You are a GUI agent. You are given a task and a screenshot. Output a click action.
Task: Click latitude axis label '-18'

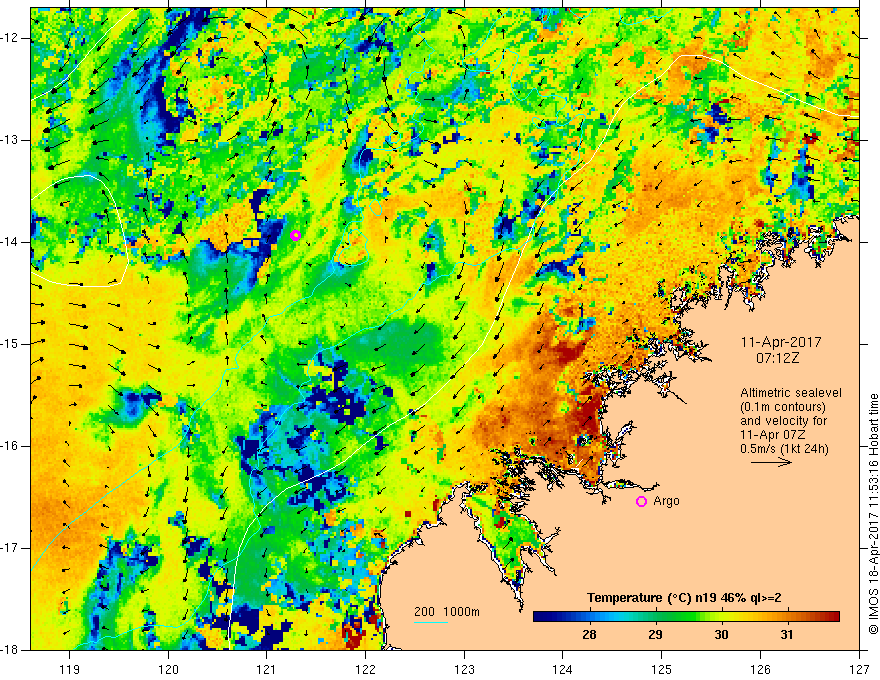[11, 650]
